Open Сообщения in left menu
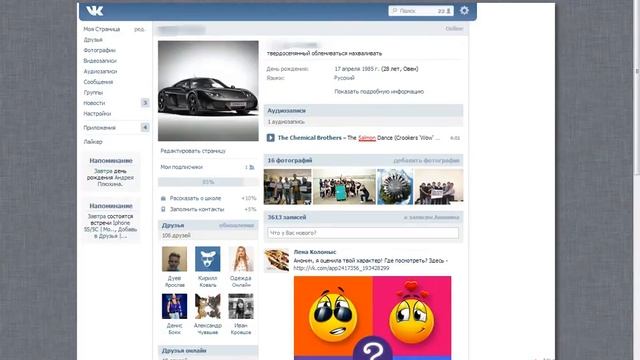The height and width of the screenshot is (360, 640). pos(98,82)
